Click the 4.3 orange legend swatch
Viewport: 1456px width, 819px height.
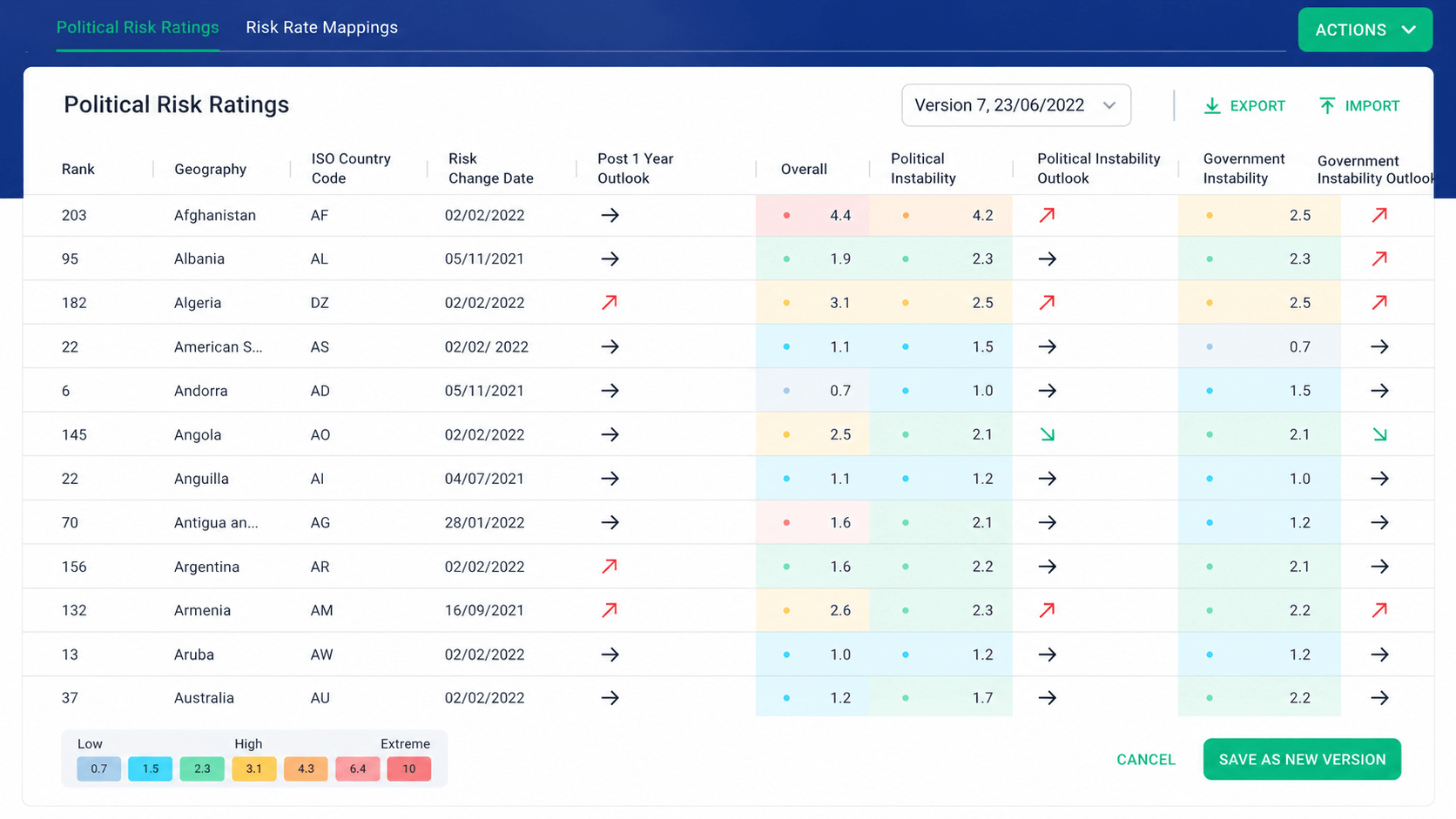(x=306, y=769)
